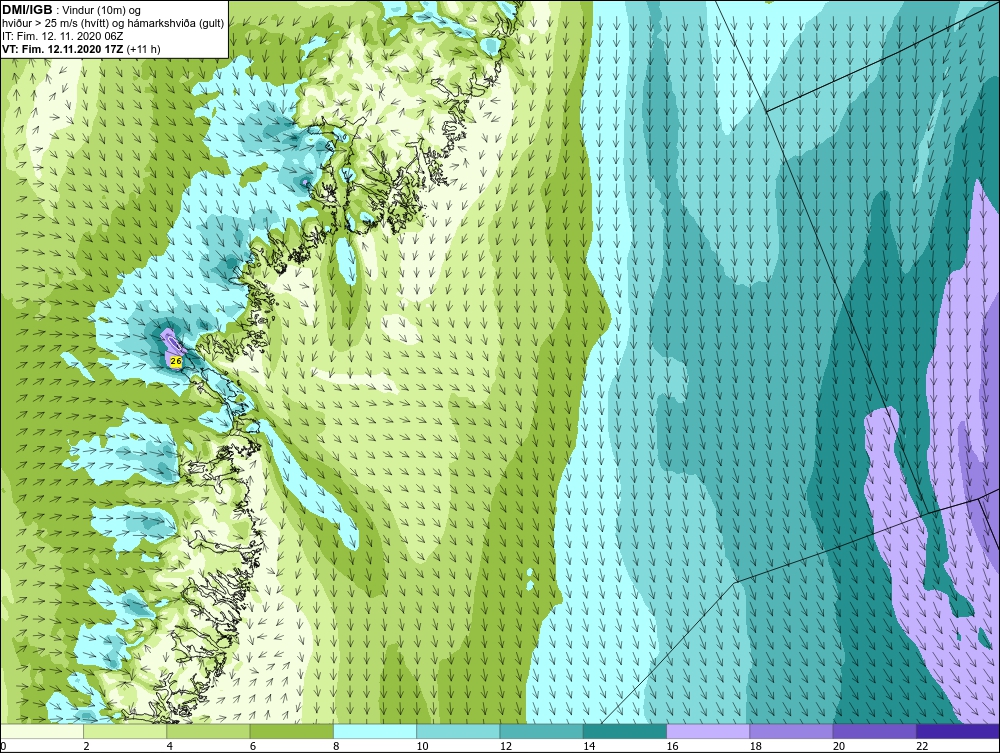Click the legend scale label 2
The image size is (1000, 753).
coord(86,747)
